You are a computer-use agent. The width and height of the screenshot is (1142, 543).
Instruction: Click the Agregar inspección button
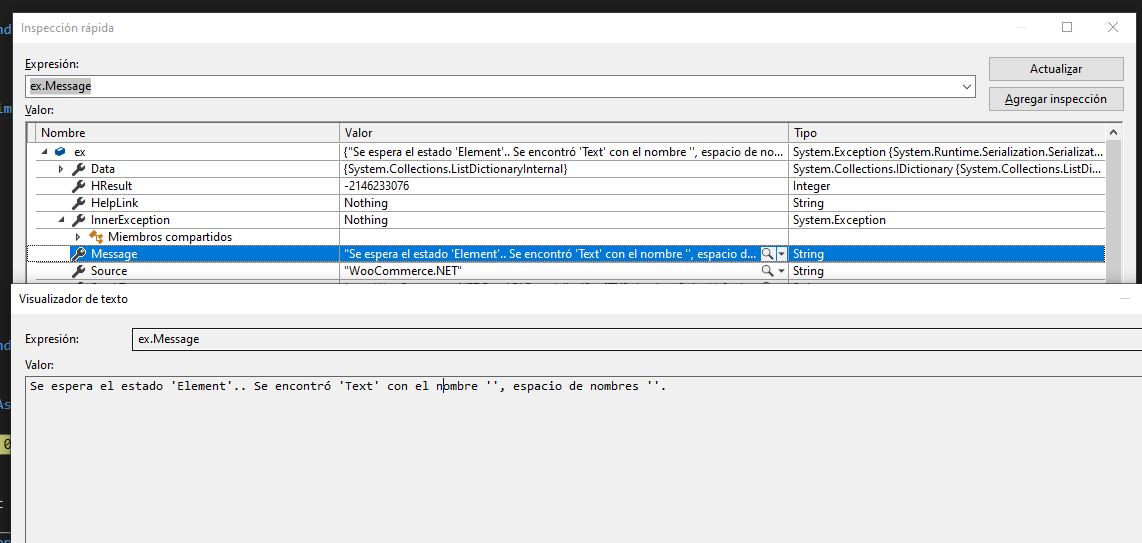[x=1055, y=99]
